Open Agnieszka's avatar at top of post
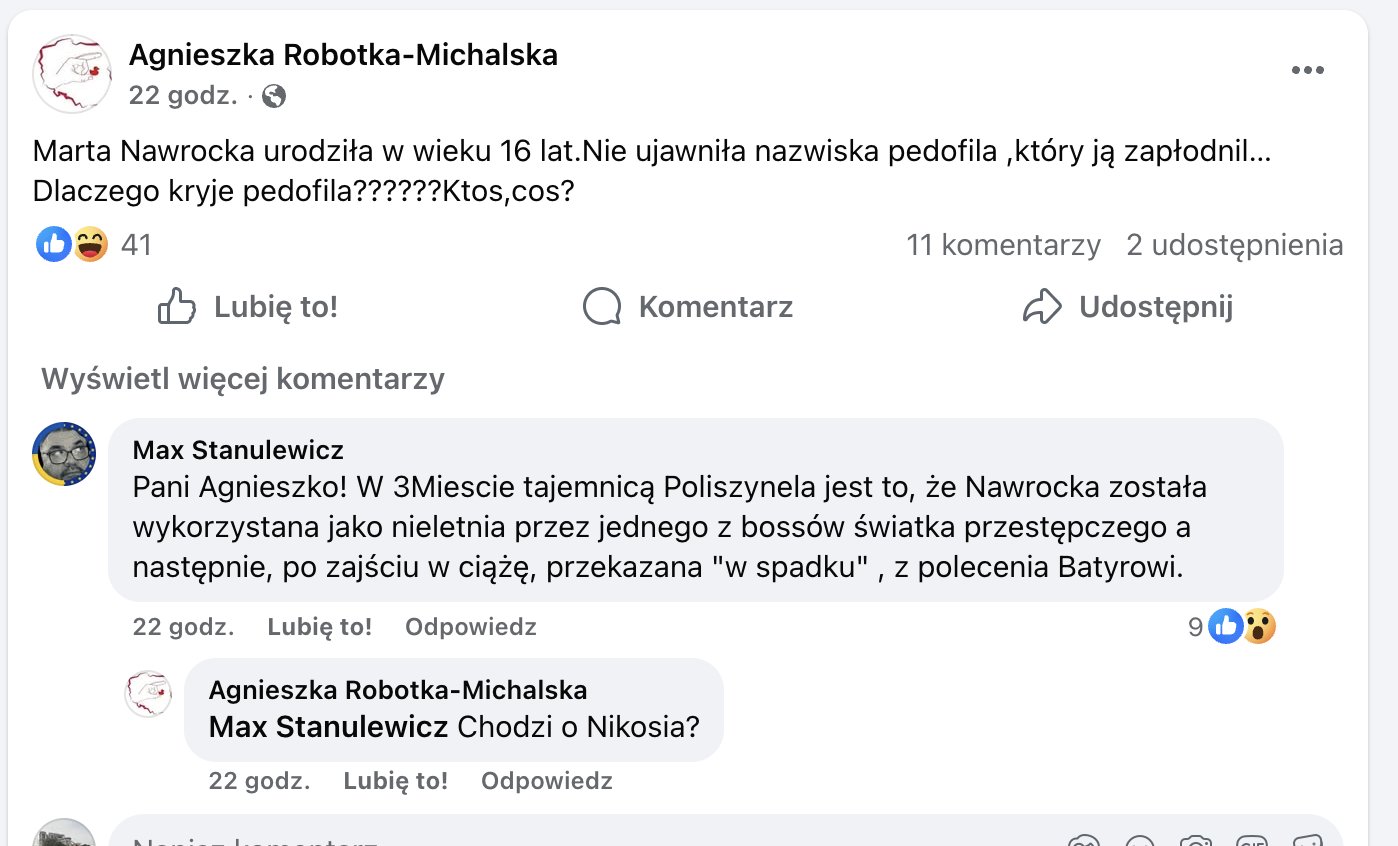The image size is (1398, 846). [71, 74]
